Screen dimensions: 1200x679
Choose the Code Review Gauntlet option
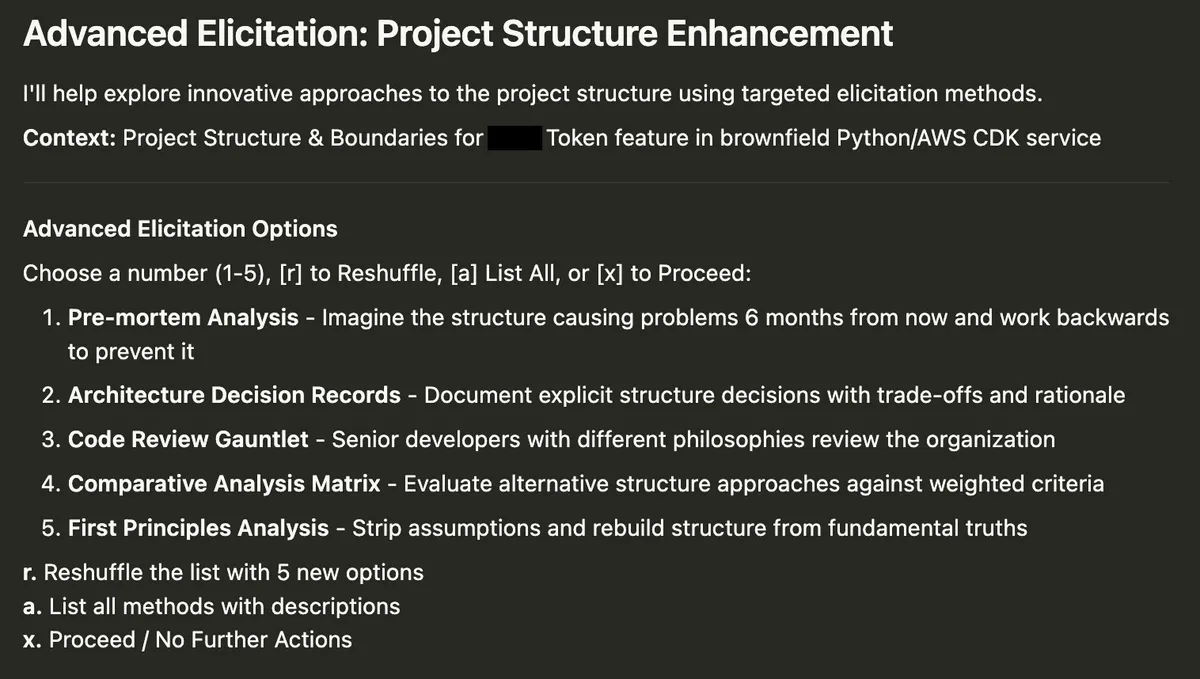pos(188,439)
